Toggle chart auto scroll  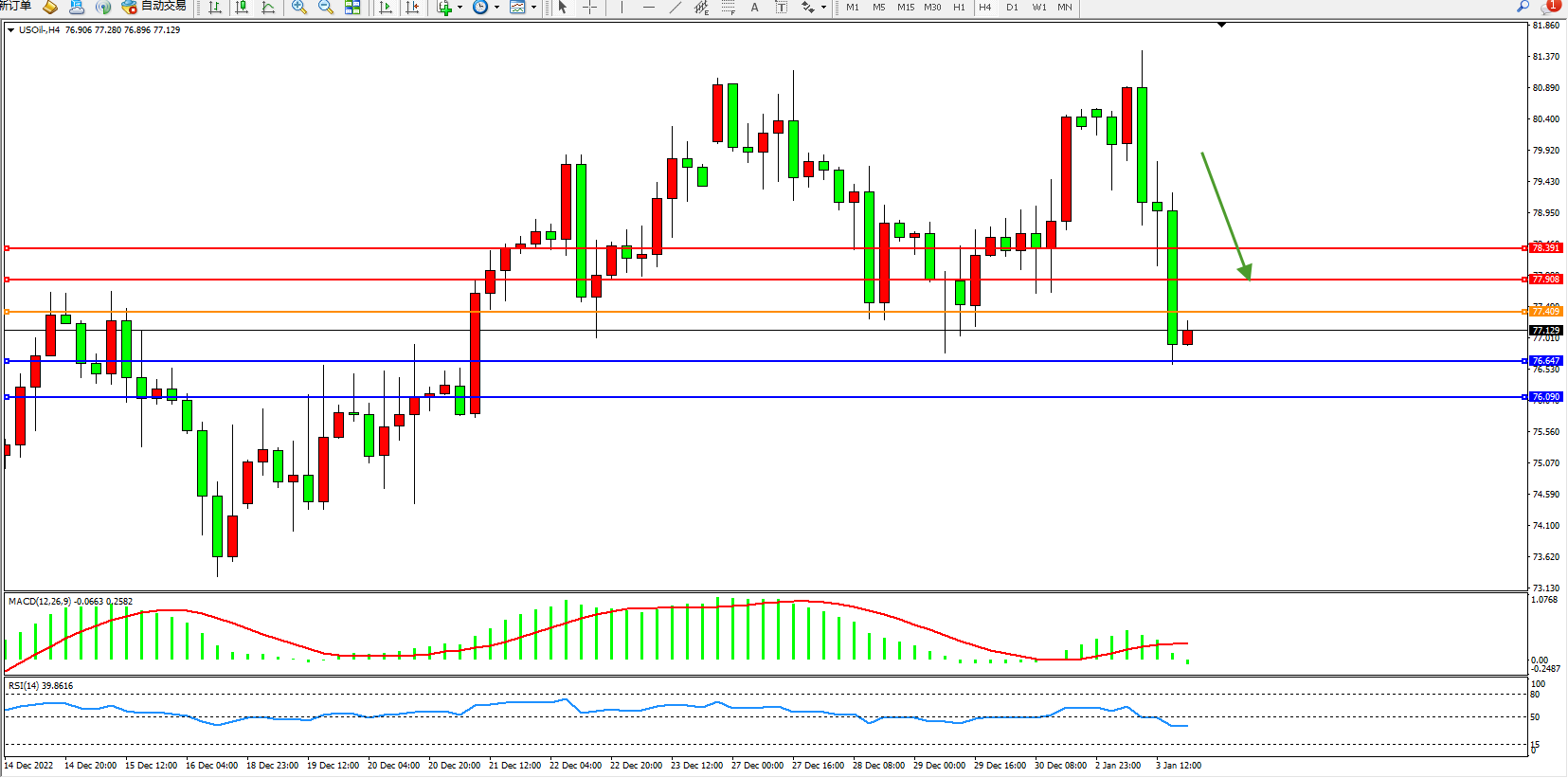[386, 8]
